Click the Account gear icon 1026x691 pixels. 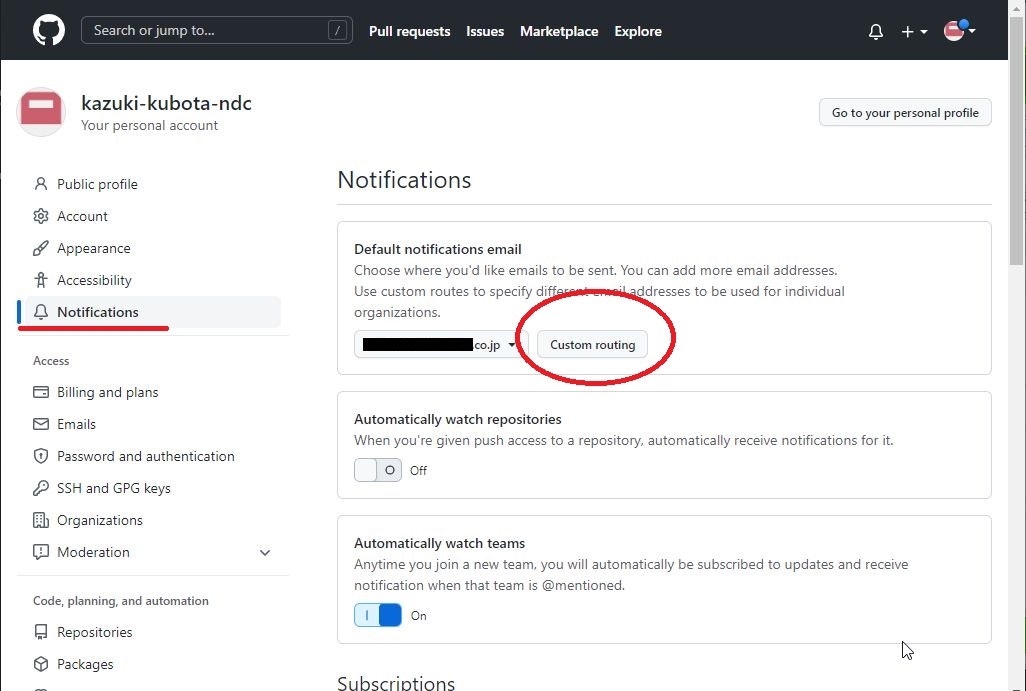pos(41,216)
